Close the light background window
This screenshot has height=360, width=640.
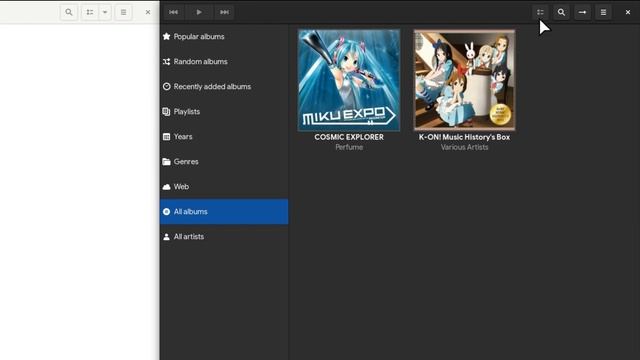[148, 12]
